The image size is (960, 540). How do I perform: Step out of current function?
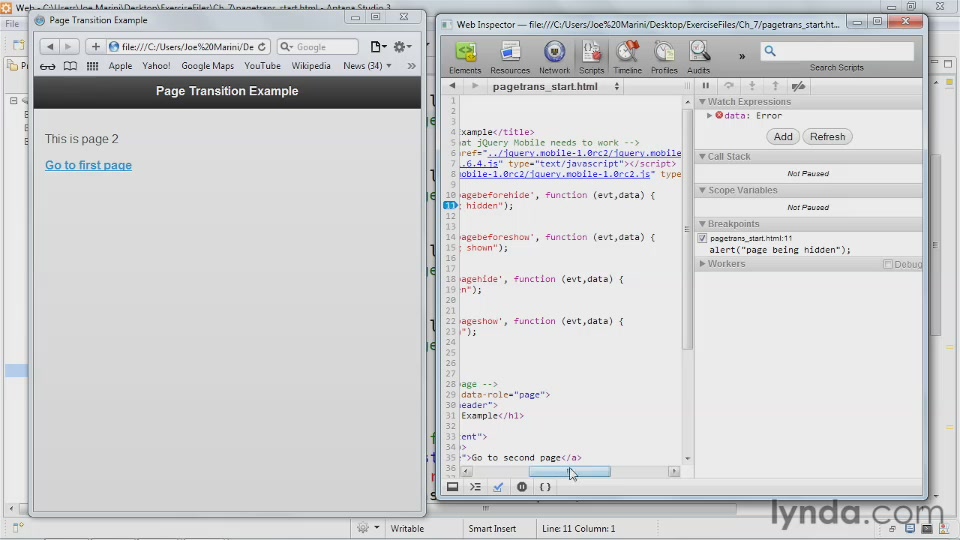point(775,86)
